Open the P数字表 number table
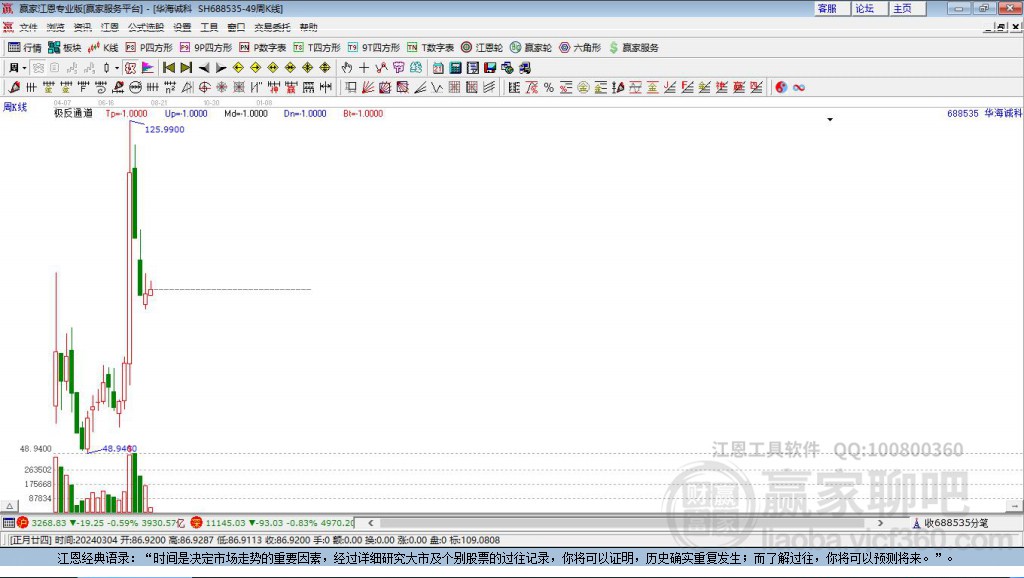The width and height of the screenshot is (1024, 578). [263, 48]
